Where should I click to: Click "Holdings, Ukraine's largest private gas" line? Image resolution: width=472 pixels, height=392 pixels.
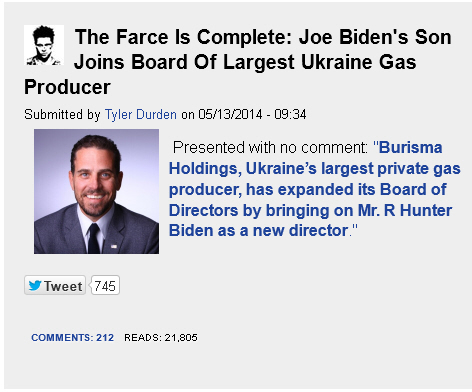(315, 169)
